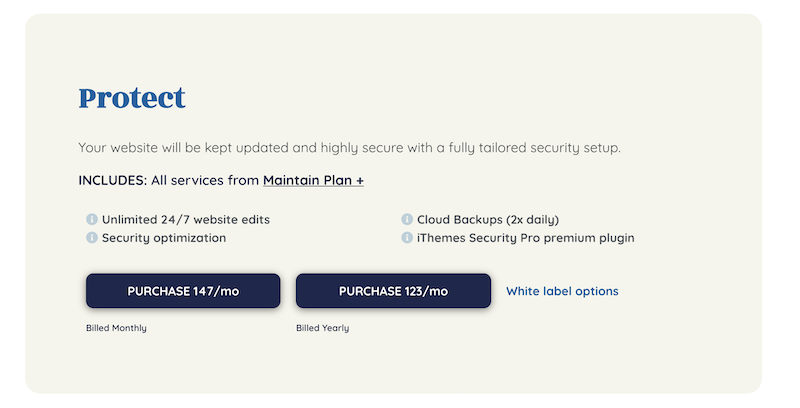Click the '+' in Maintain Plan +
This screenshot has width=800, height=408.
359,181
